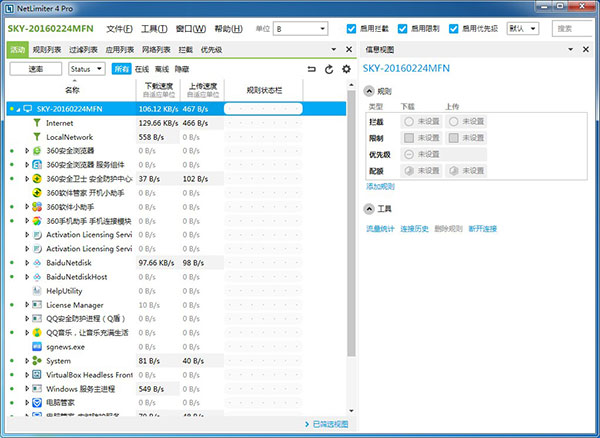Open the 单位 unit dropdown

[x=310, y=29]
